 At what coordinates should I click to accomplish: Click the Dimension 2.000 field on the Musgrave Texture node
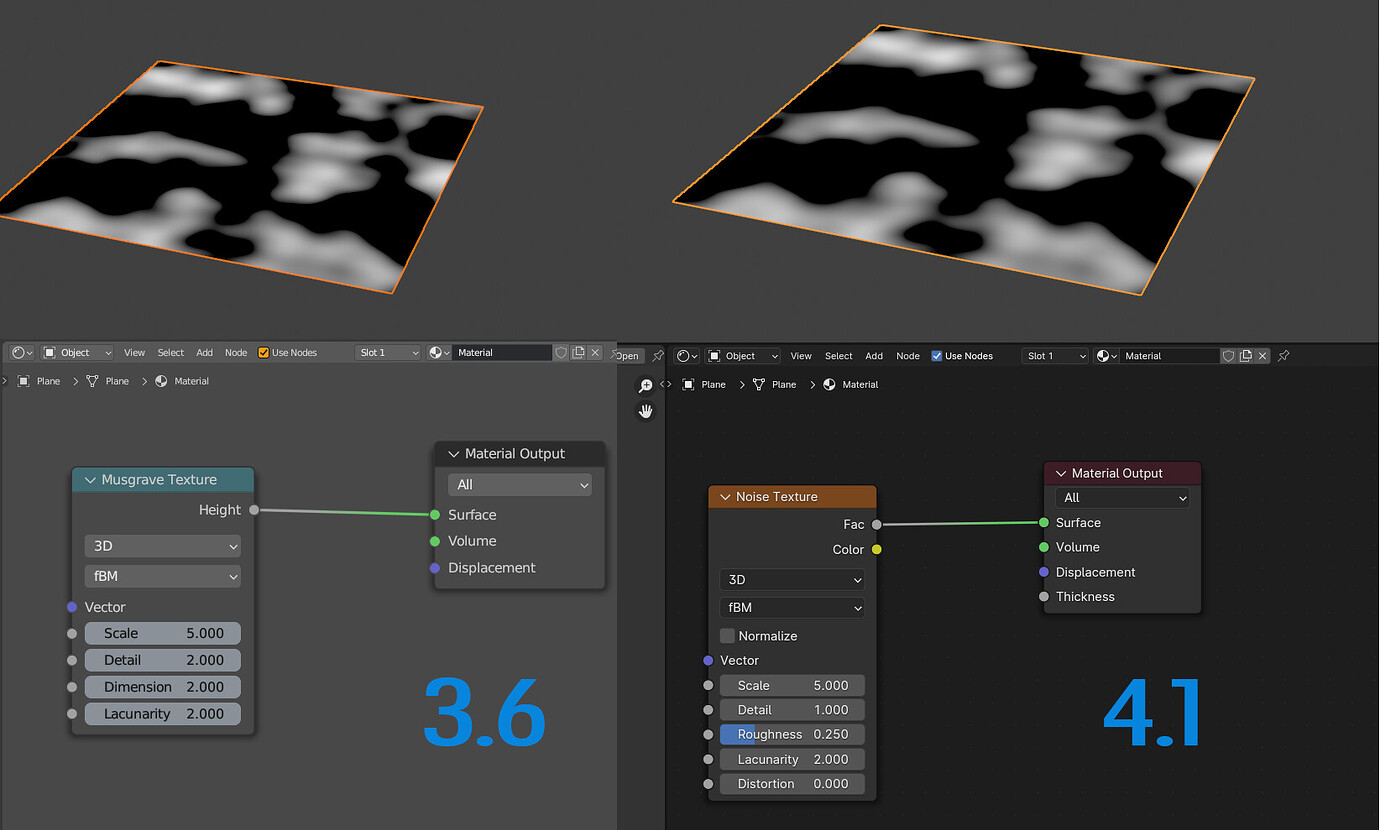click(163, 687)
